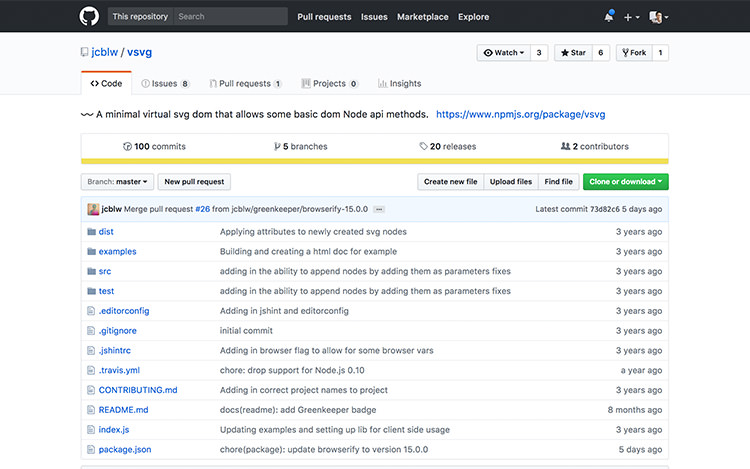Switch to the Issues 8 tab
This screenshot has height=469, width=750.
[x=165, y=84]
